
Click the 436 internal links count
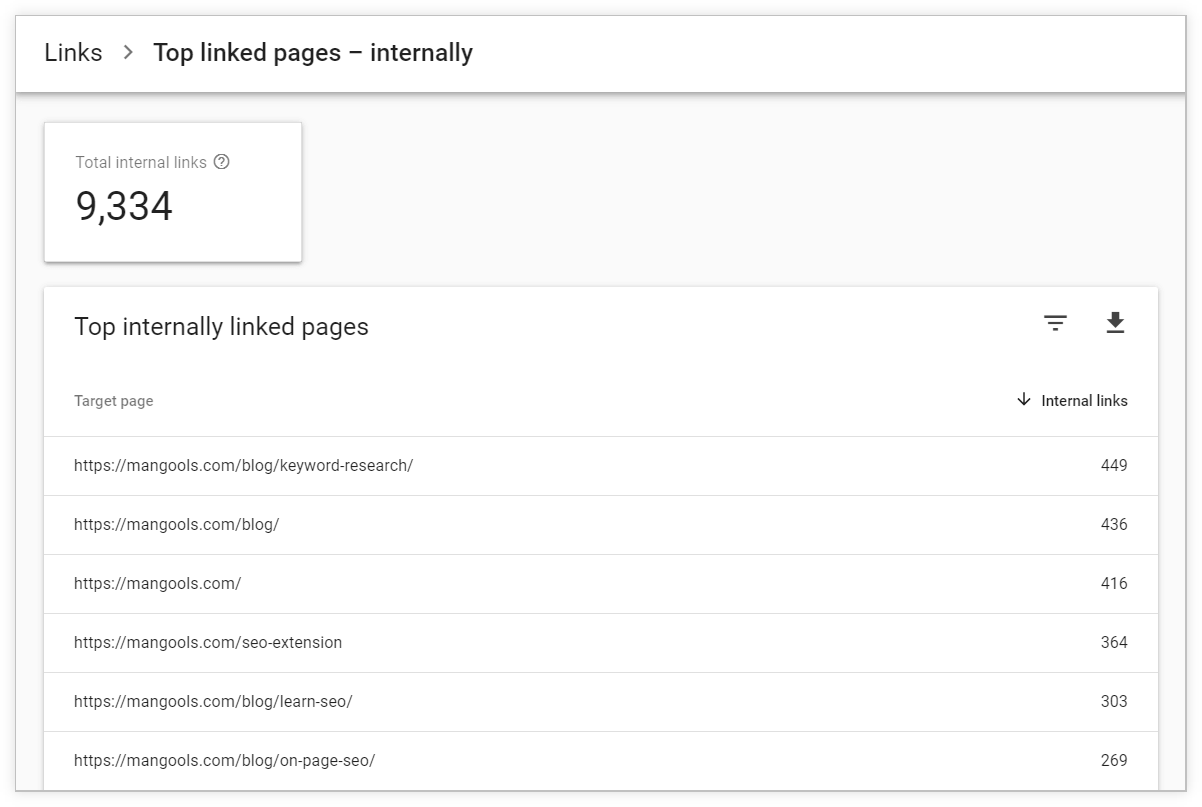coord(1114,524)
